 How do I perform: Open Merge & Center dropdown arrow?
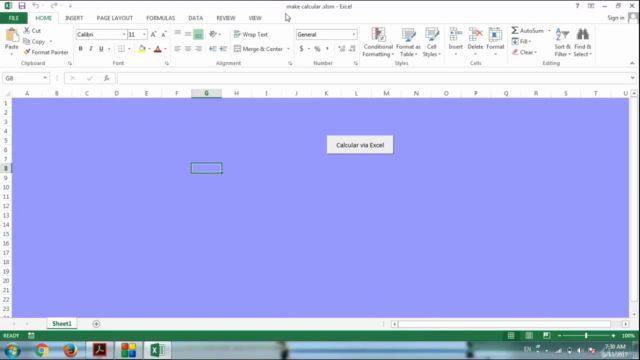click(x=289, y=49)
